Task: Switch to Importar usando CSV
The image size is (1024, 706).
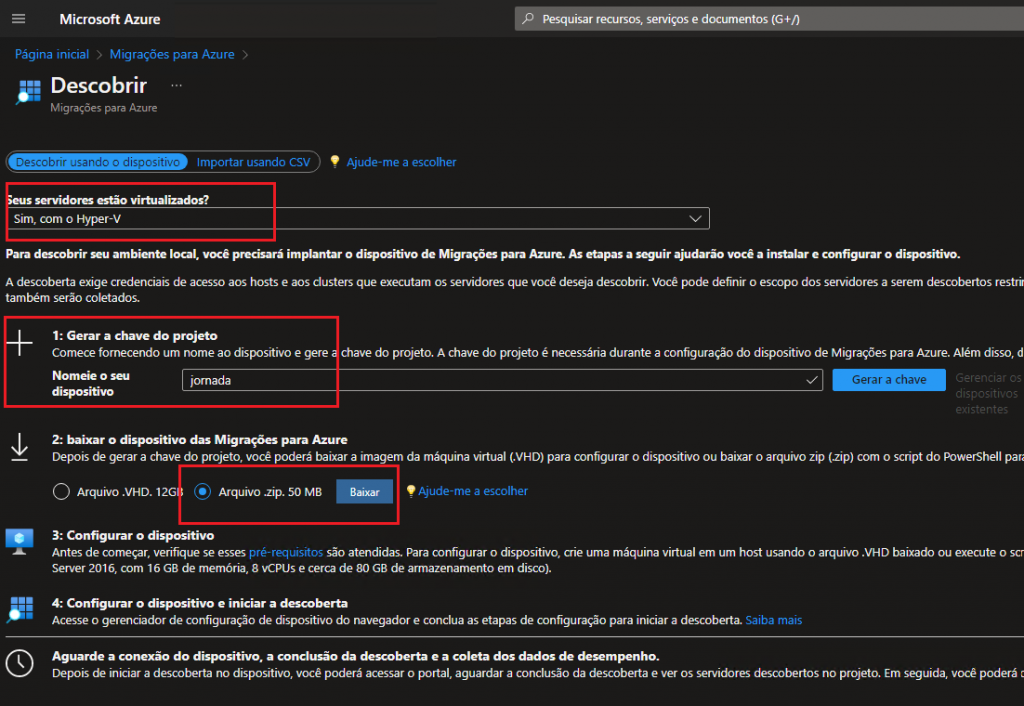Action: click(253, 162)
